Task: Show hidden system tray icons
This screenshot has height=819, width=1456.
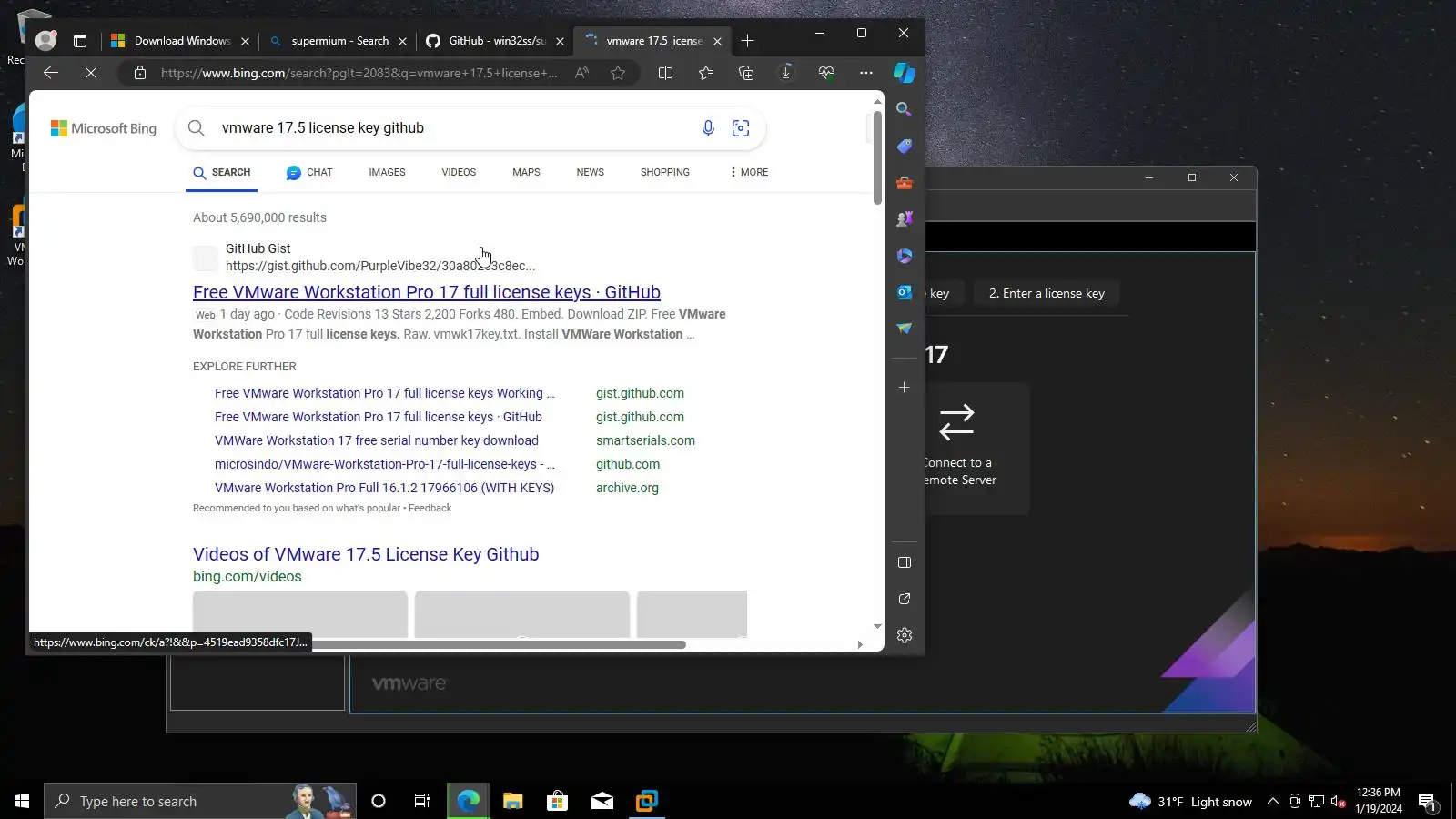Action: (x=1273, y=802)
